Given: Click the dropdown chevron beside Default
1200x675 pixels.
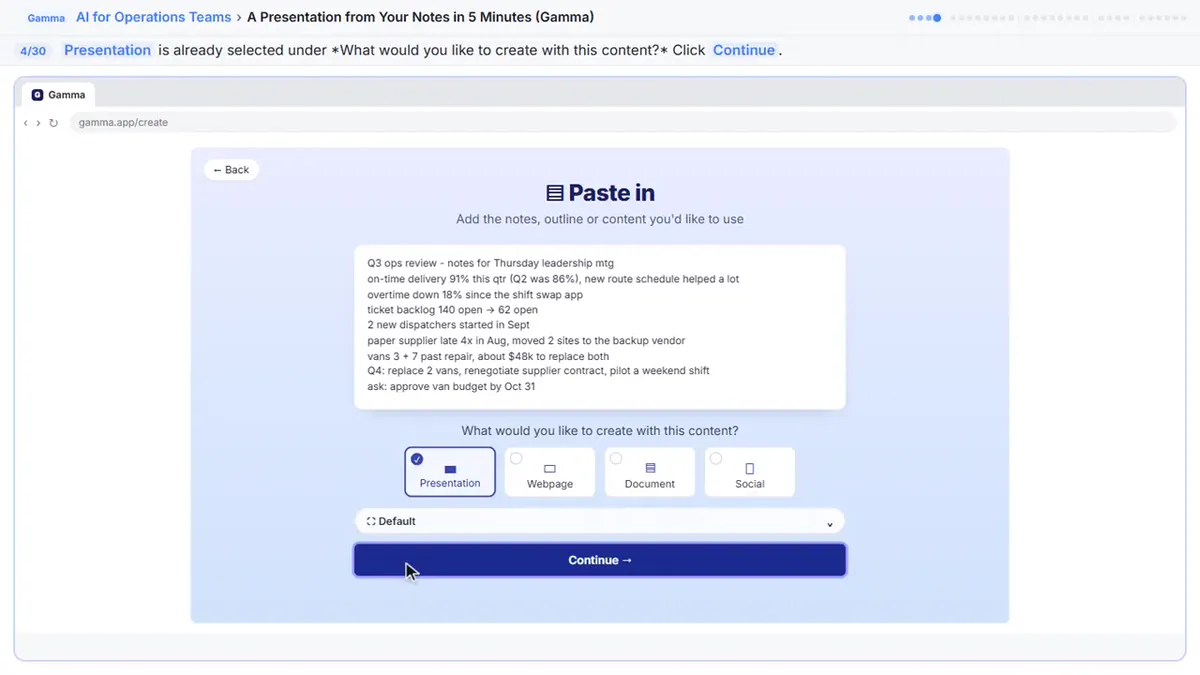Looking at the screenshot, I should (830, 523).
